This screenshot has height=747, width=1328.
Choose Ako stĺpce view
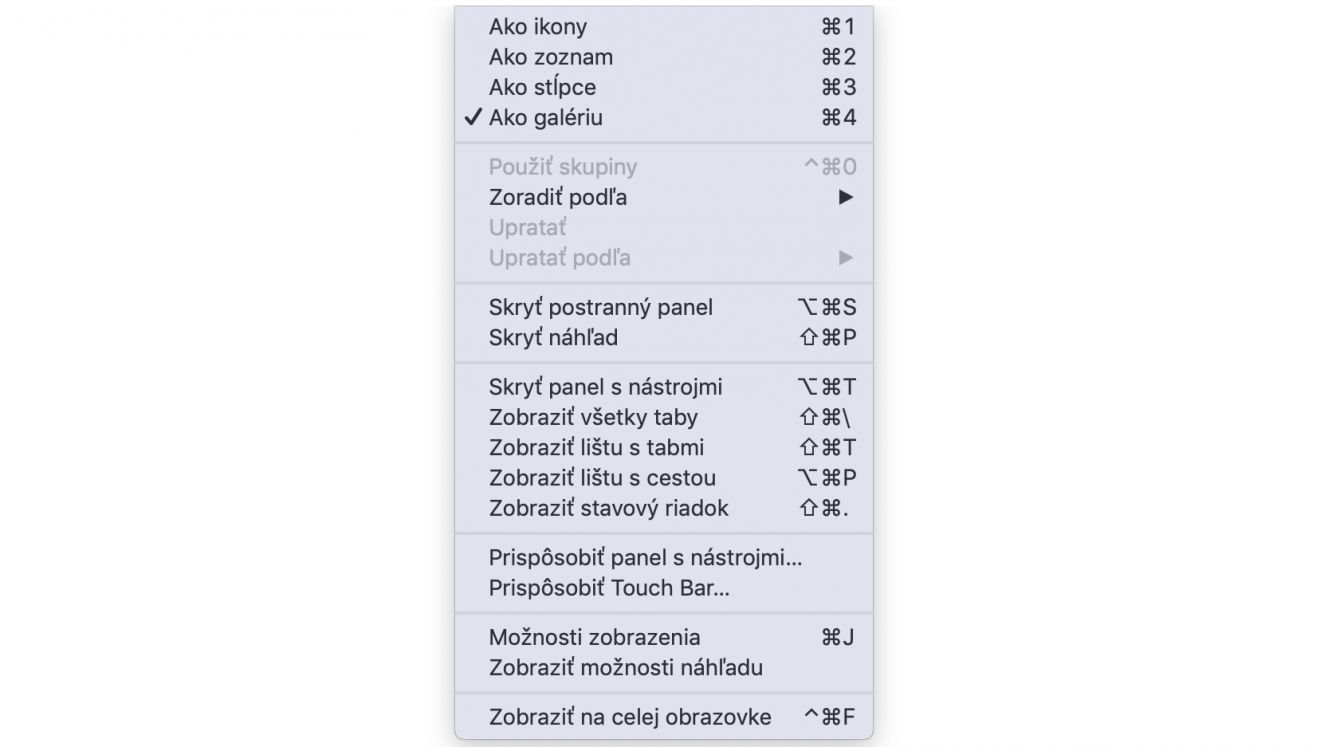click(664, 87)
